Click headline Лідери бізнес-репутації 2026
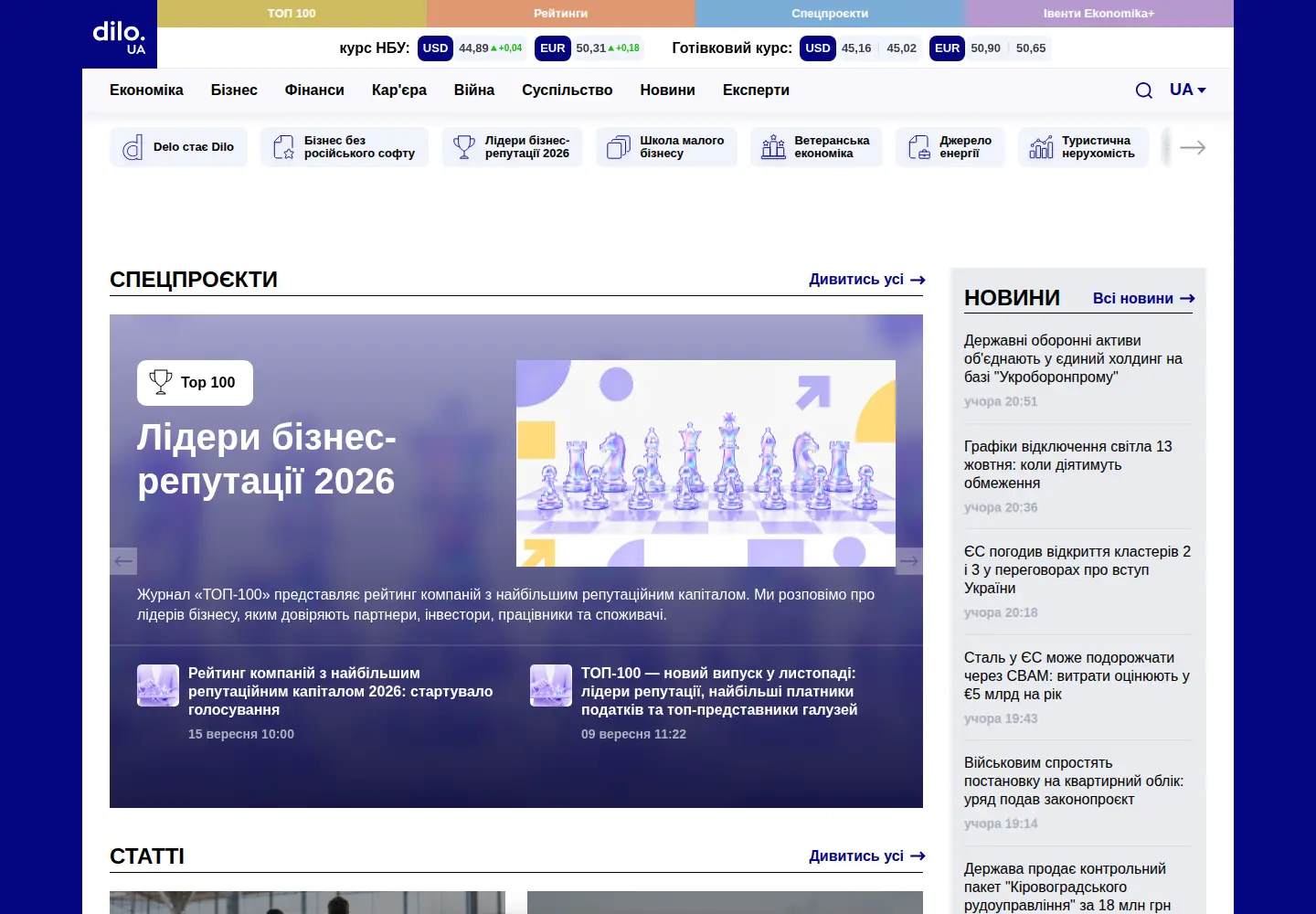The width and height of the screenshot is (1316, 914). [x=267, y=460]
